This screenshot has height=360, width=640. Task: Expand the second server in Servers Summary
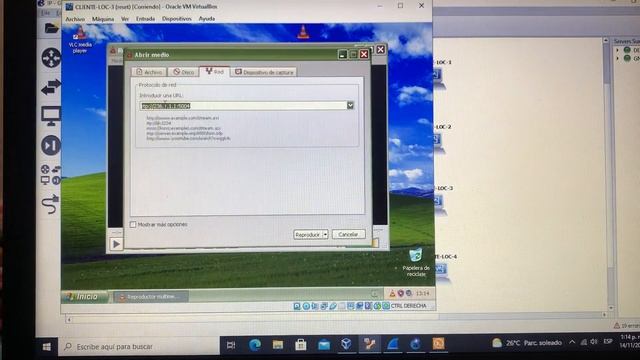[x=617, y=59]
